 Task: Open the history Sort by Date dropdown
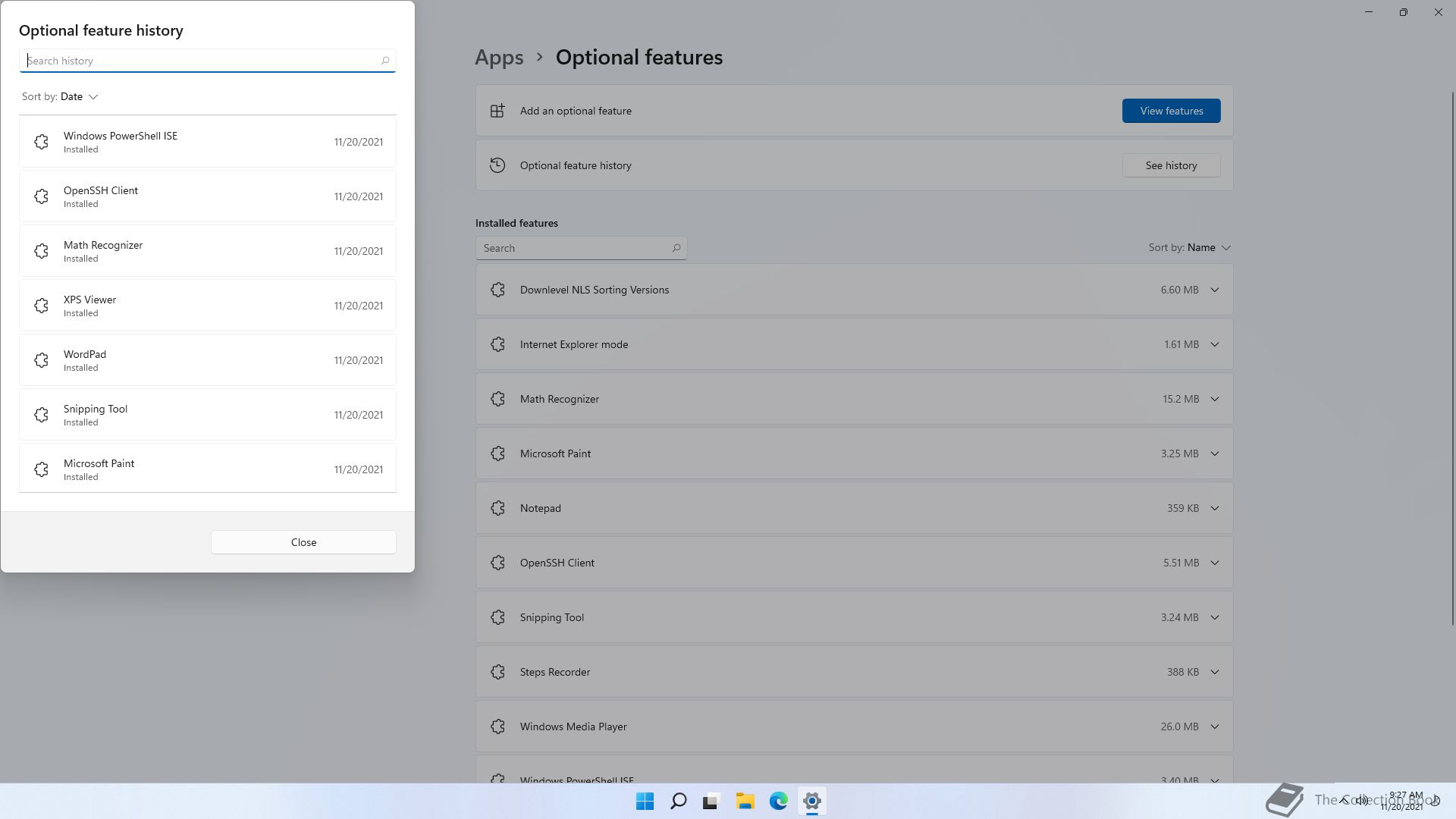(61, 97)
